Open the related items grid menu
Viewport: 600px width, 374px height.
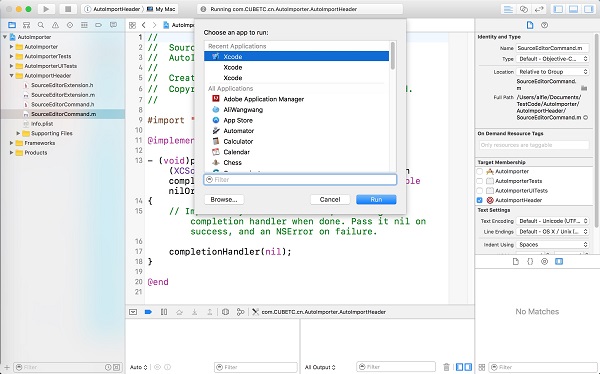pos(132,25)
